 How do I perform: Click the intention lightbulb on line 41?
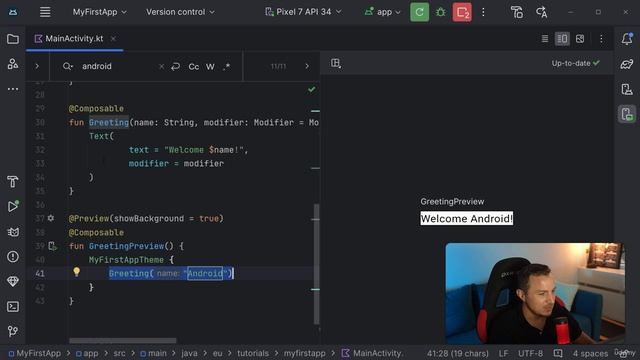76,272
